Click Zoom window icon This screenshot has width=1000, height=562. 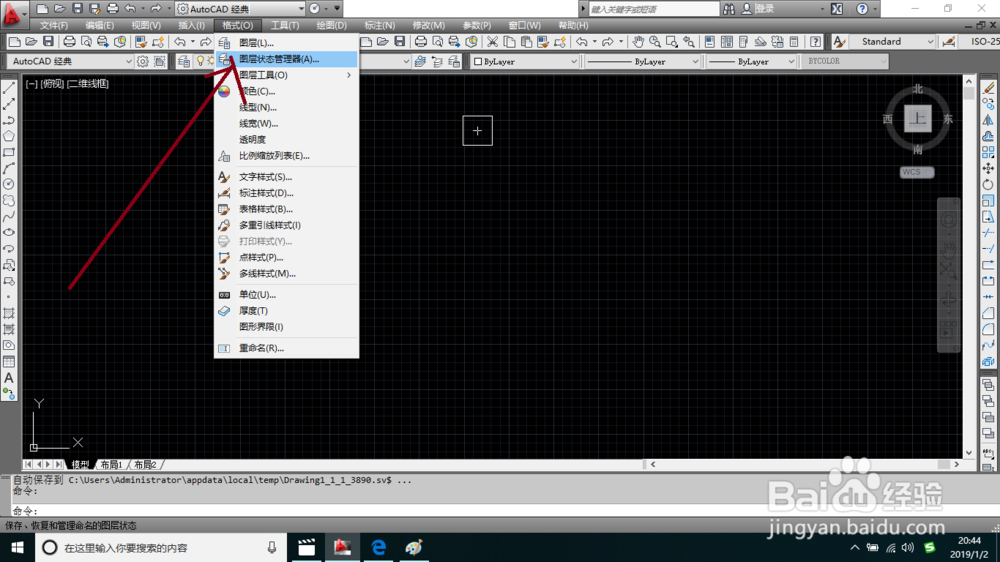(672, 42)
